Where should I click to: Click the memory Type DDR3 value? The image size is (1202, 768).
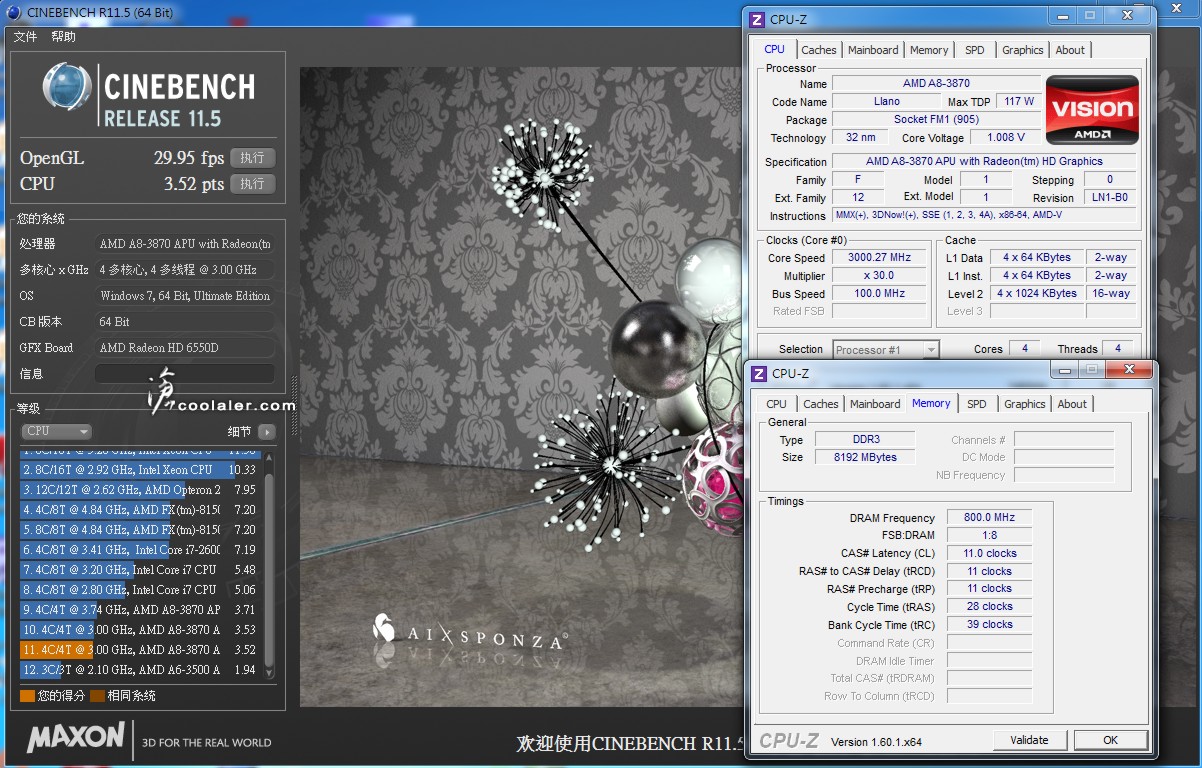coord(864,440)
